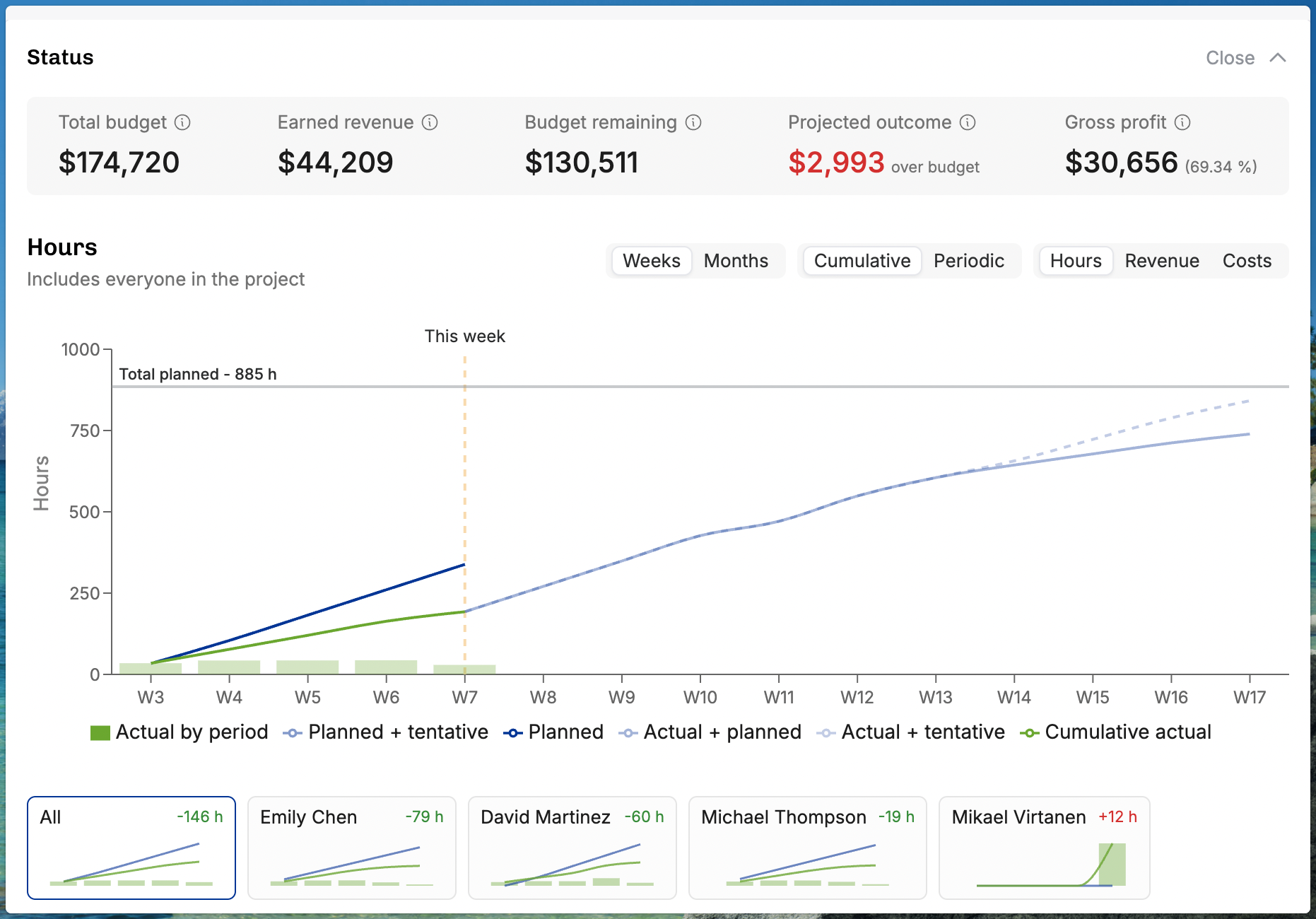The width and height of the screenshot is (1316, 919).
Task: Select the Weeks view option
Action: click(652, 261)
